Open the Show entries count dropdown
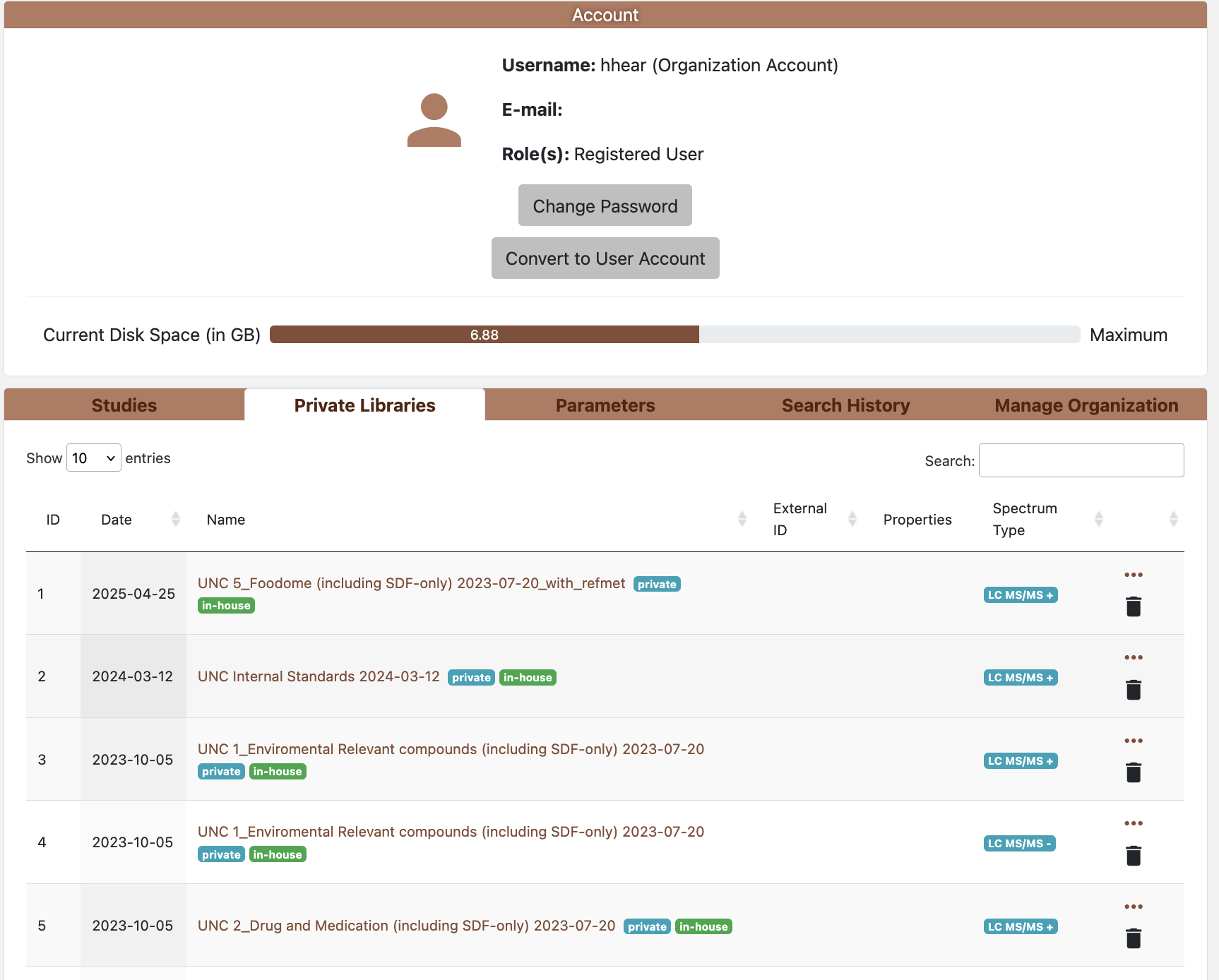 [x=93, y=458]
